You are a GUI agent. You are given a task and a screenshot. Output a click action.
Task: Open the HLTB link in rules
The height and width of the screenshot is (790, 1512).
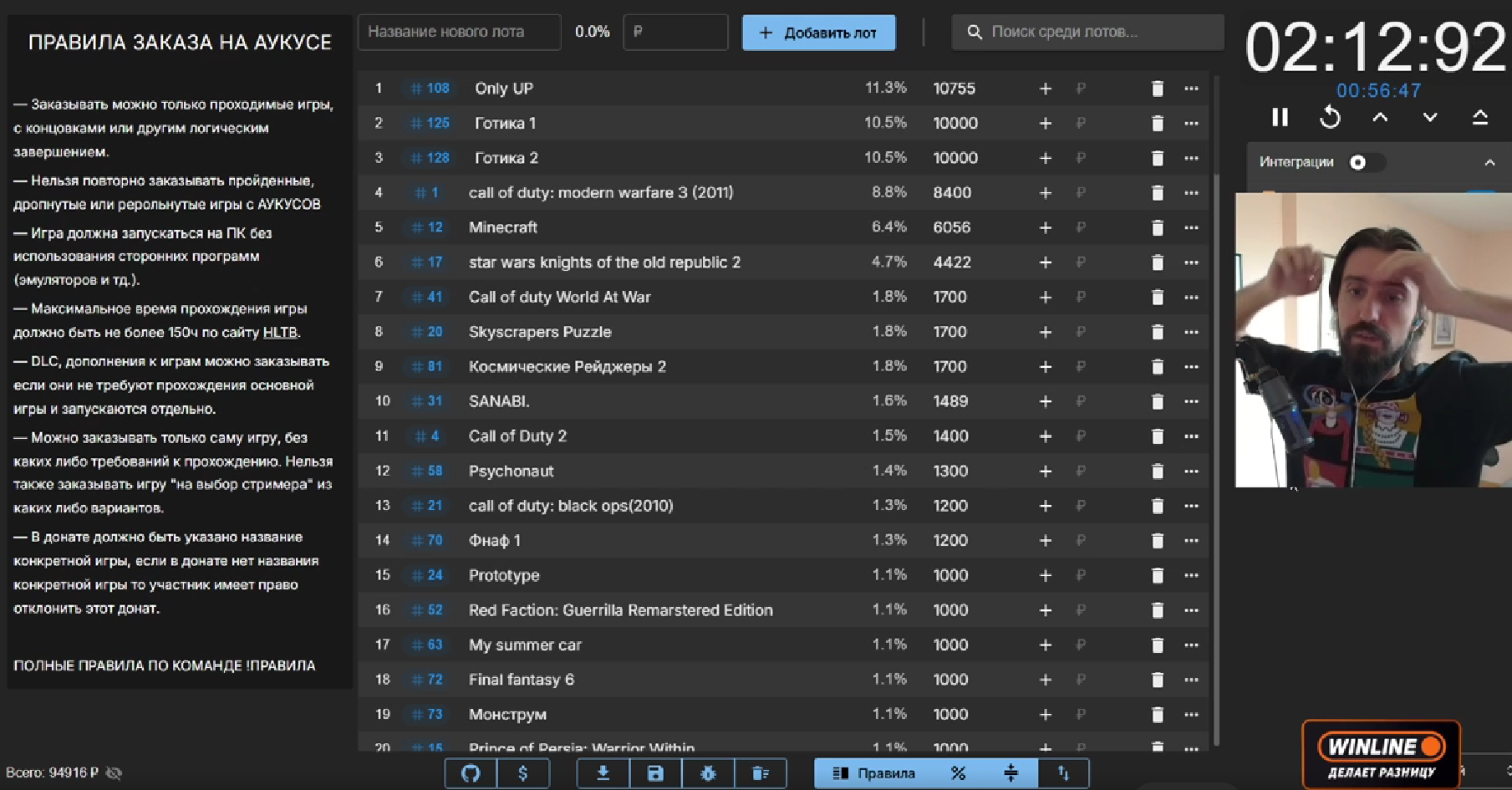280,333
